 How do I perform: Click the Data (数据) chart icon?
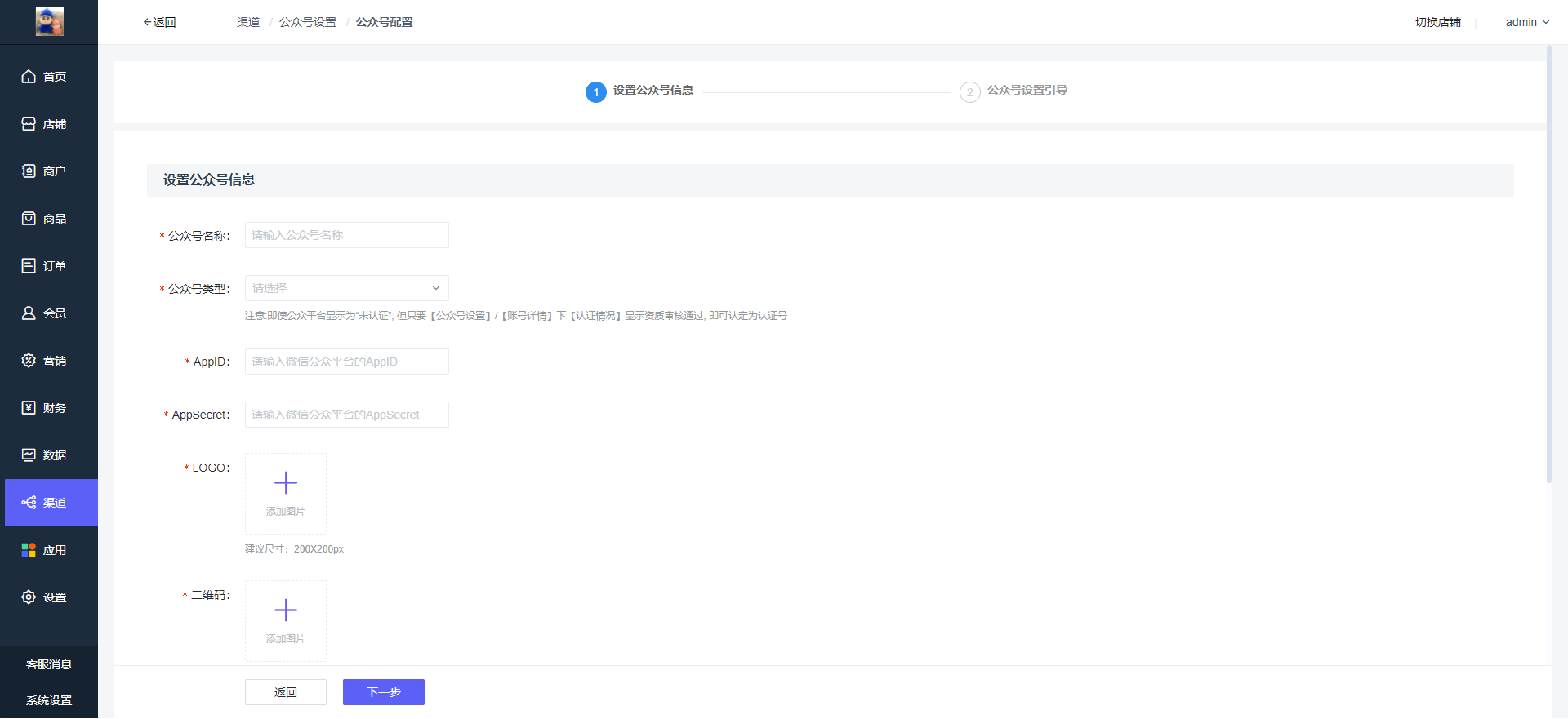[29, 455]
